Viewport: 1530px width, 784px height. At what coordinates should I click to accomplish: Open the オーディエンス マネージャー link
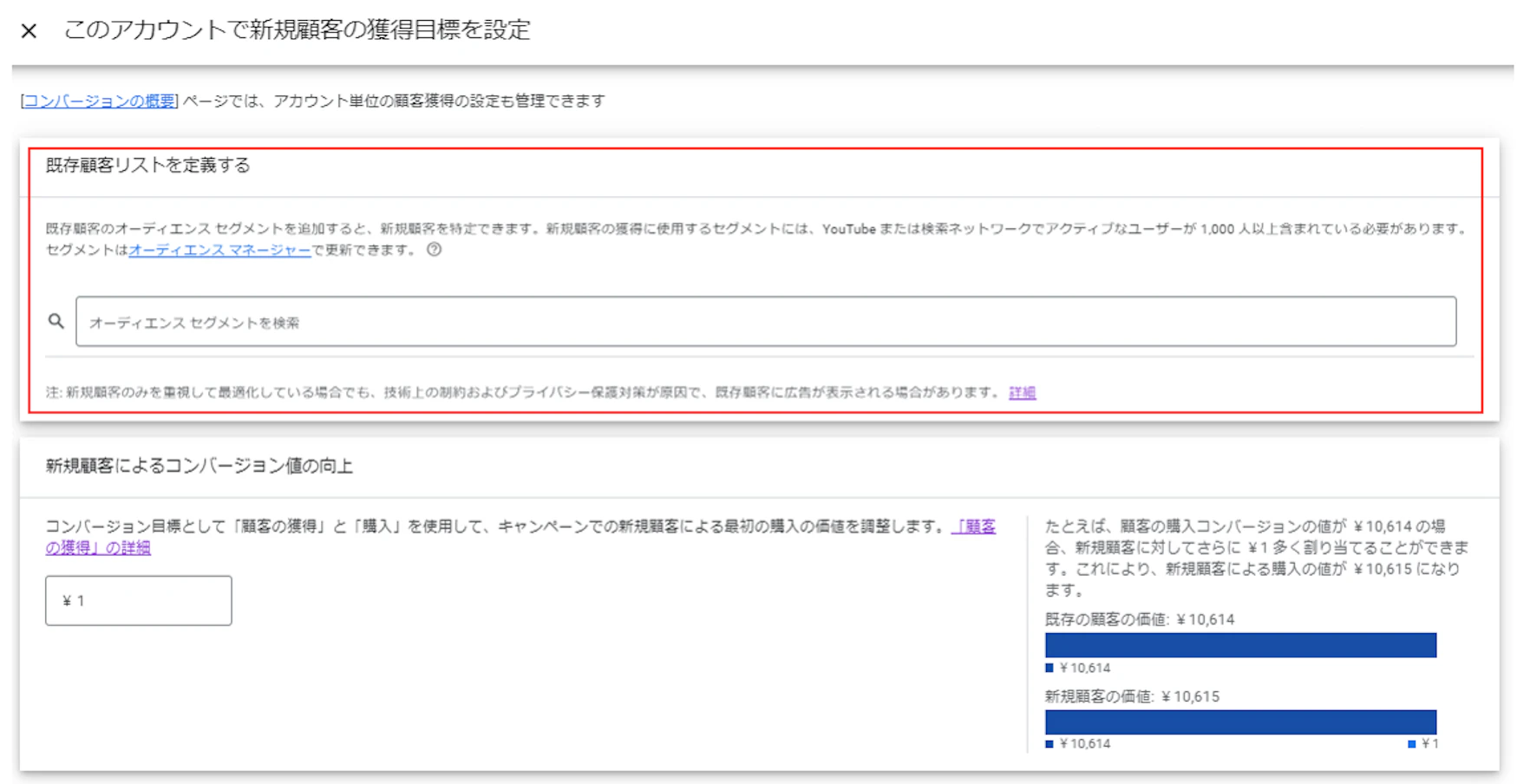tap(219, 250)
